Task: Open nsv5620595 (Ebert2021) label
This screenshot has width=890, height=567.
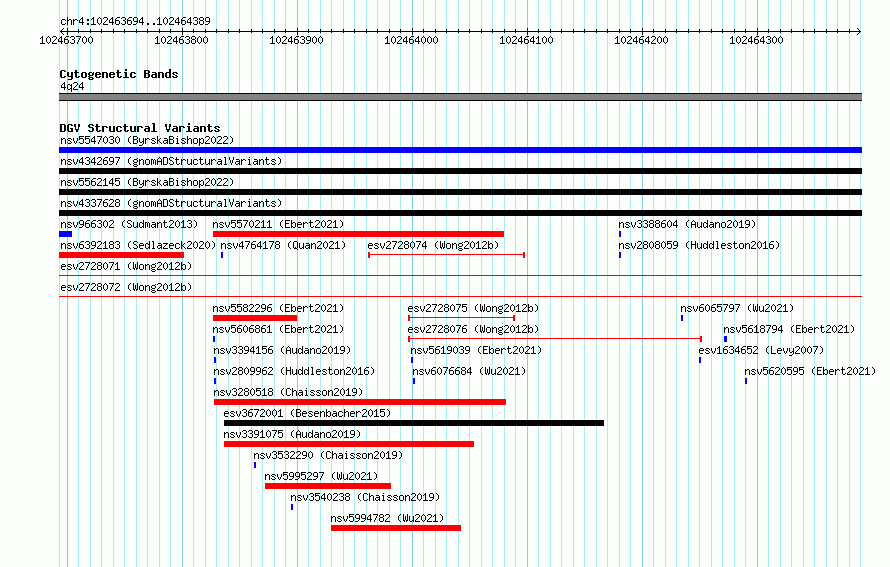Action: 810,371
